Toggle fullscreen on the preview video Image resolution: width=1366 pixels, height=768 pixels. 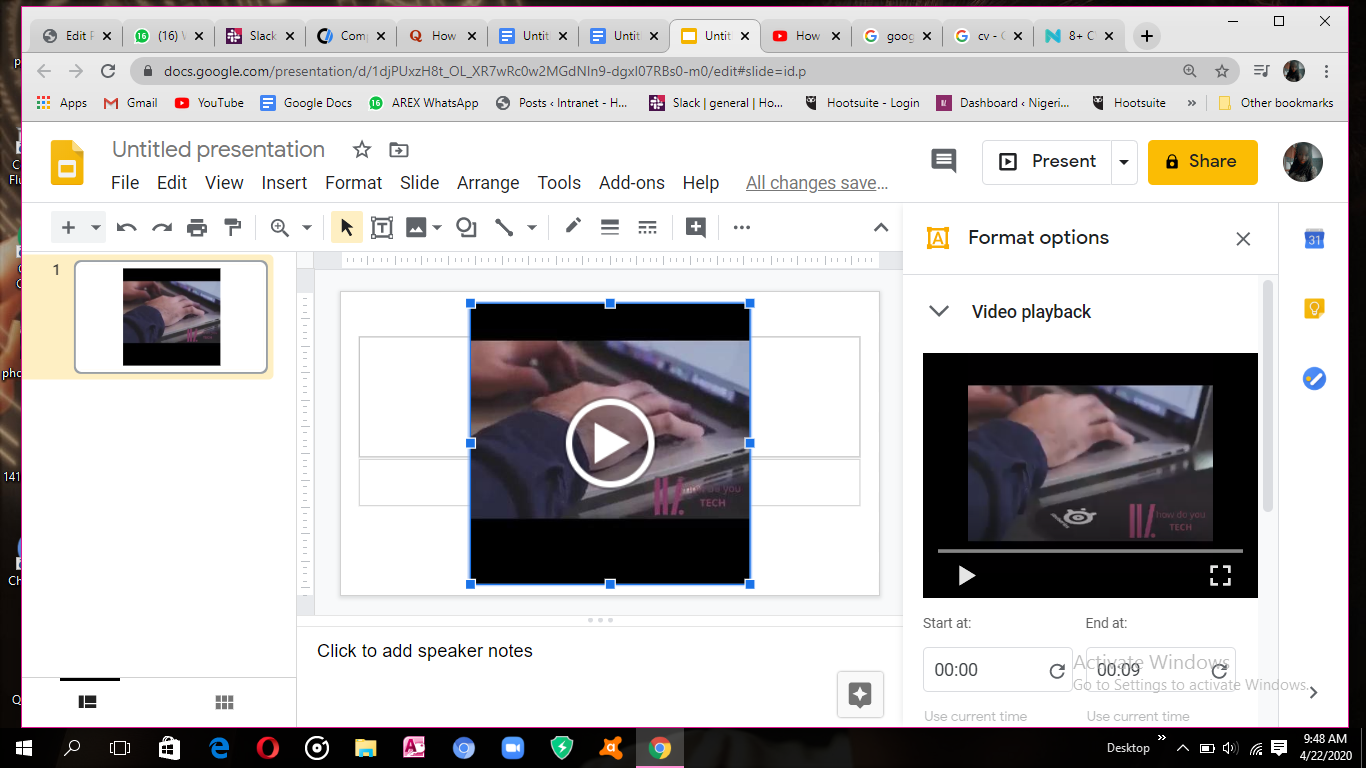(x=1220, y=575)
